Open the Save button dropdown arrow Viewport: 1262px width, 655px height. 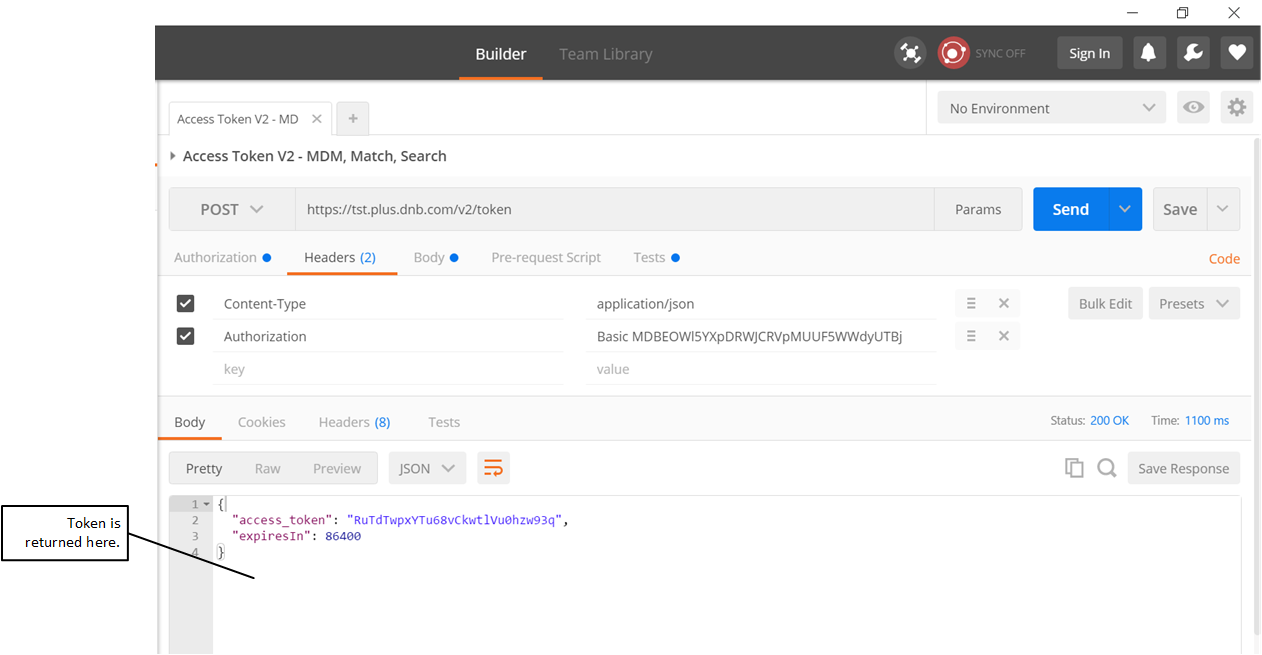pyautogui.click(x=1223, y=209)
